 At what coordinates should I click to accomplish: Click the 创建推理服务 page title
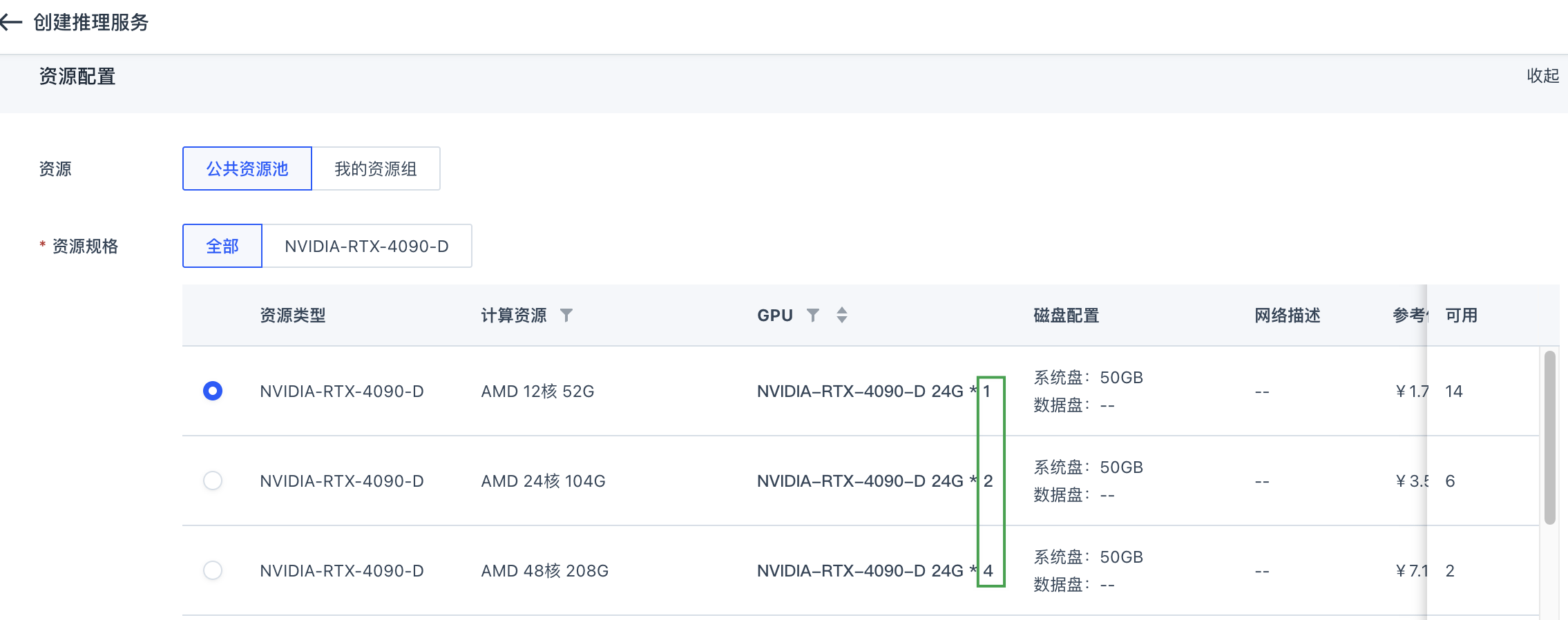point(91,22)
